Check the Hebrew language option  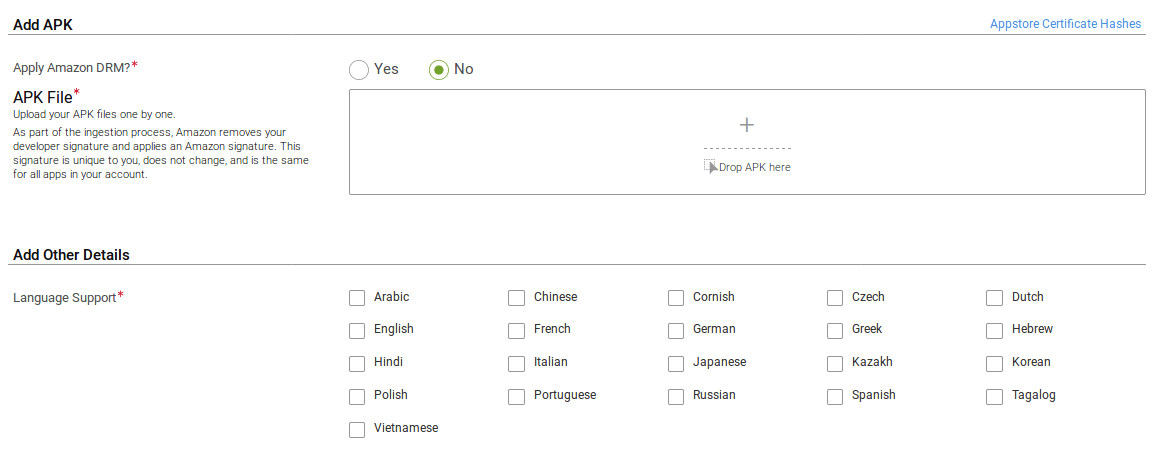tap(994, 331)
